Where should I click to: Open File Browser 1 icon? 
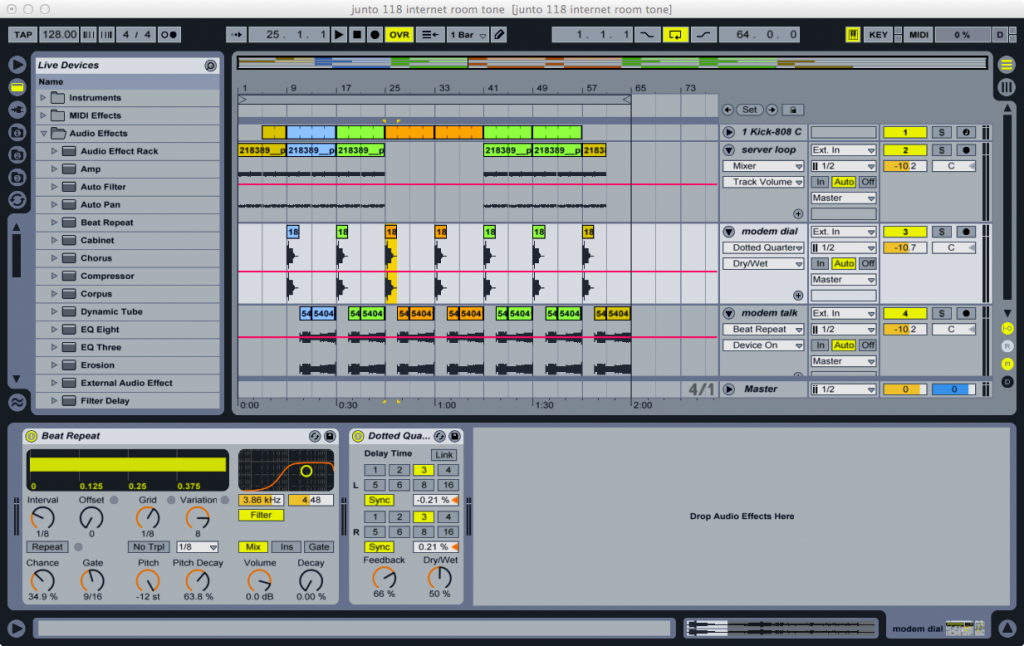click(x=17, y=133)
